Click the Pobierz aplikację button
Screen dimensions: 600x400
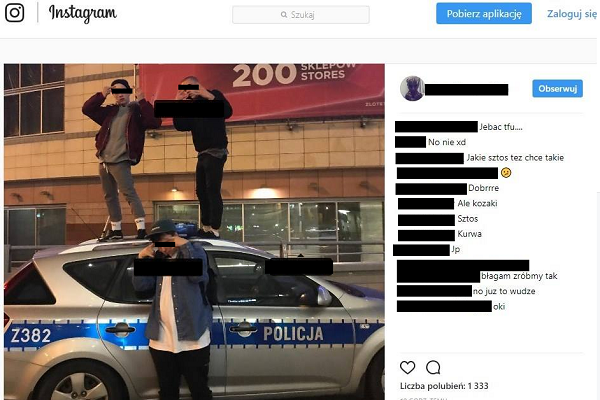484,13
